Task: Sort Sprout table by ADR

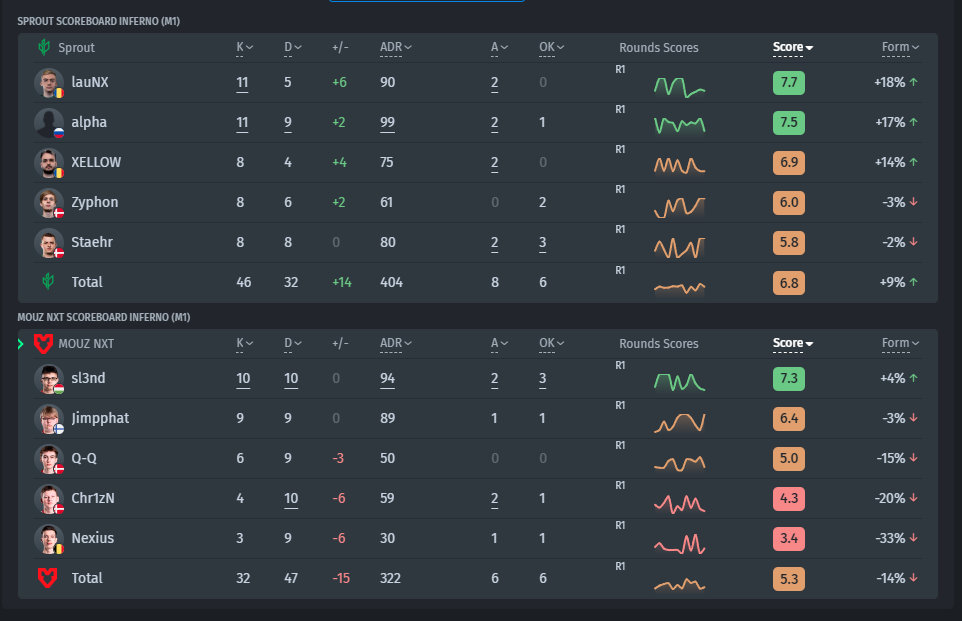Action: pyautogui.click(x=396, y=47)
